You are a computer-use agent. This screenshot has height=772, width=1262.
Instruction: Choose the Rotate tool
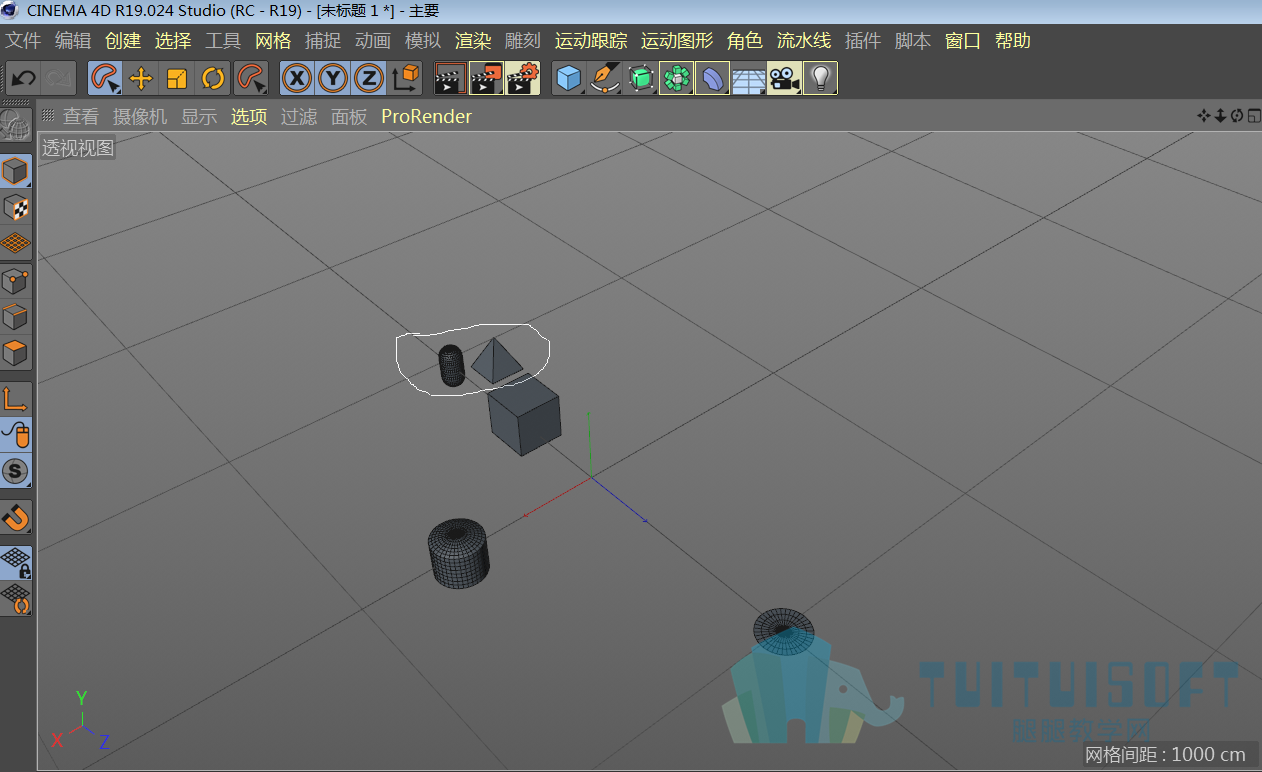[x=213, y=78]
